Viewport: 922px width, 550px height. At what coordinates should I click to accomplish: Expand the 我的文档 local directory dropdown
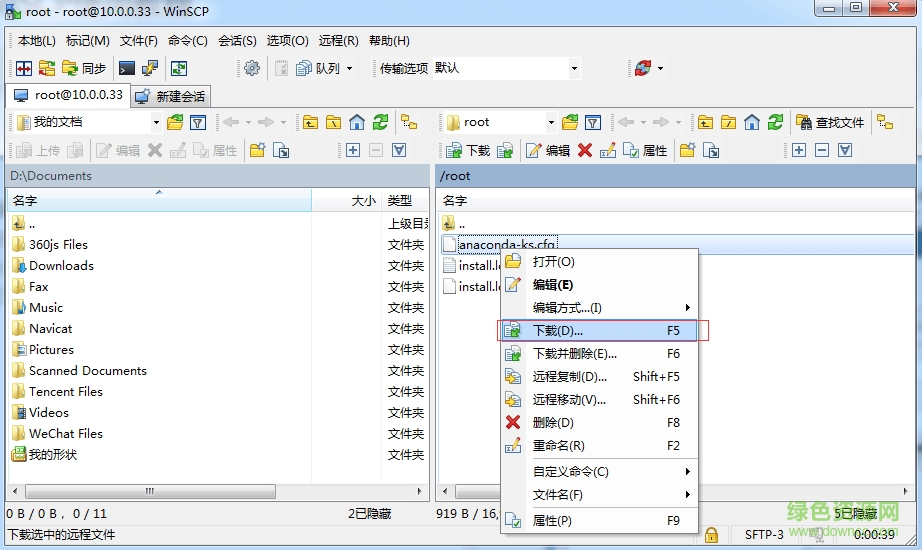[156, 122]
